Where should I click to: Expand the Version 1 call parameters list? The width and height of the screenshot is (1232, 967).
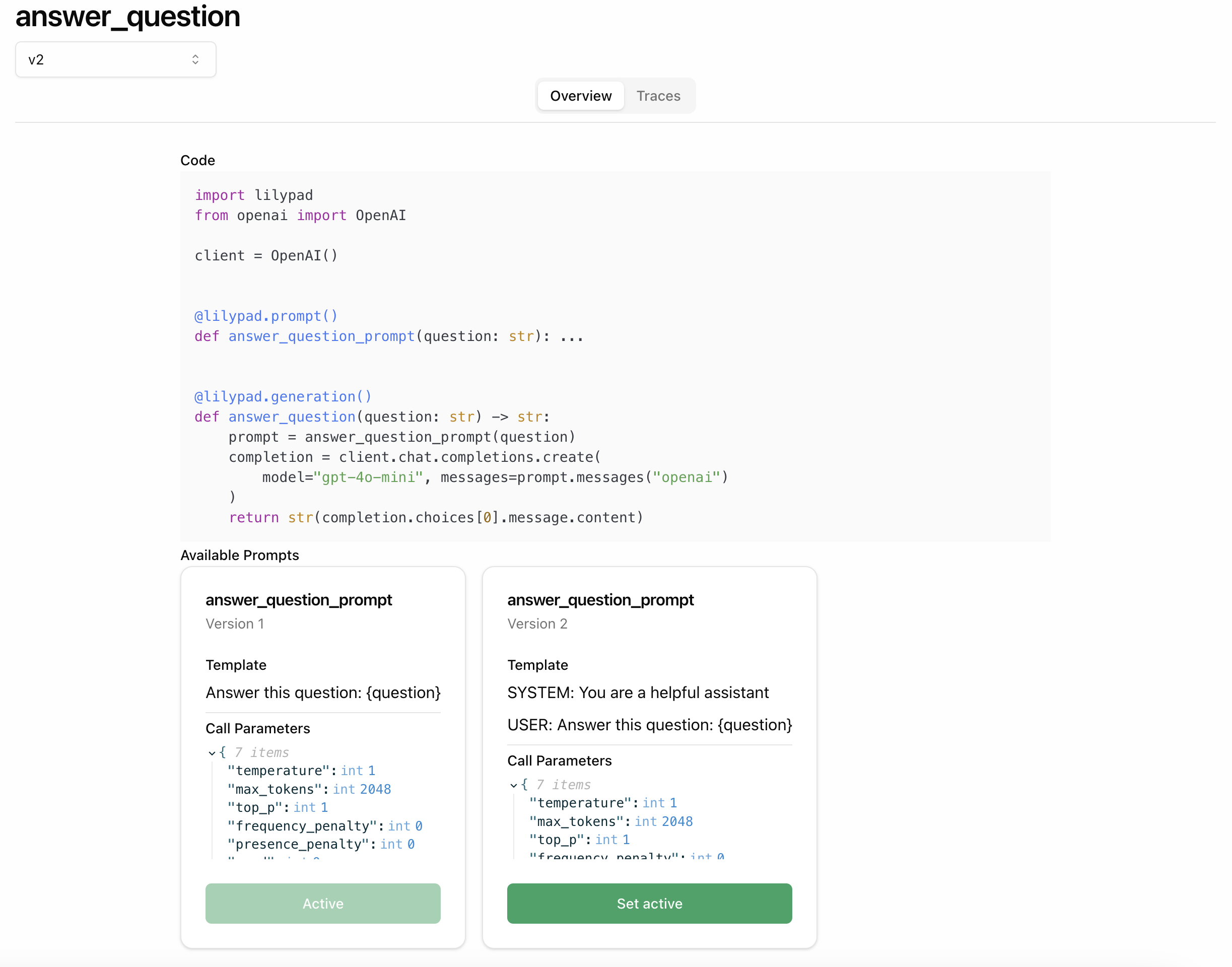pyautogui.click(x=209, y=752)
